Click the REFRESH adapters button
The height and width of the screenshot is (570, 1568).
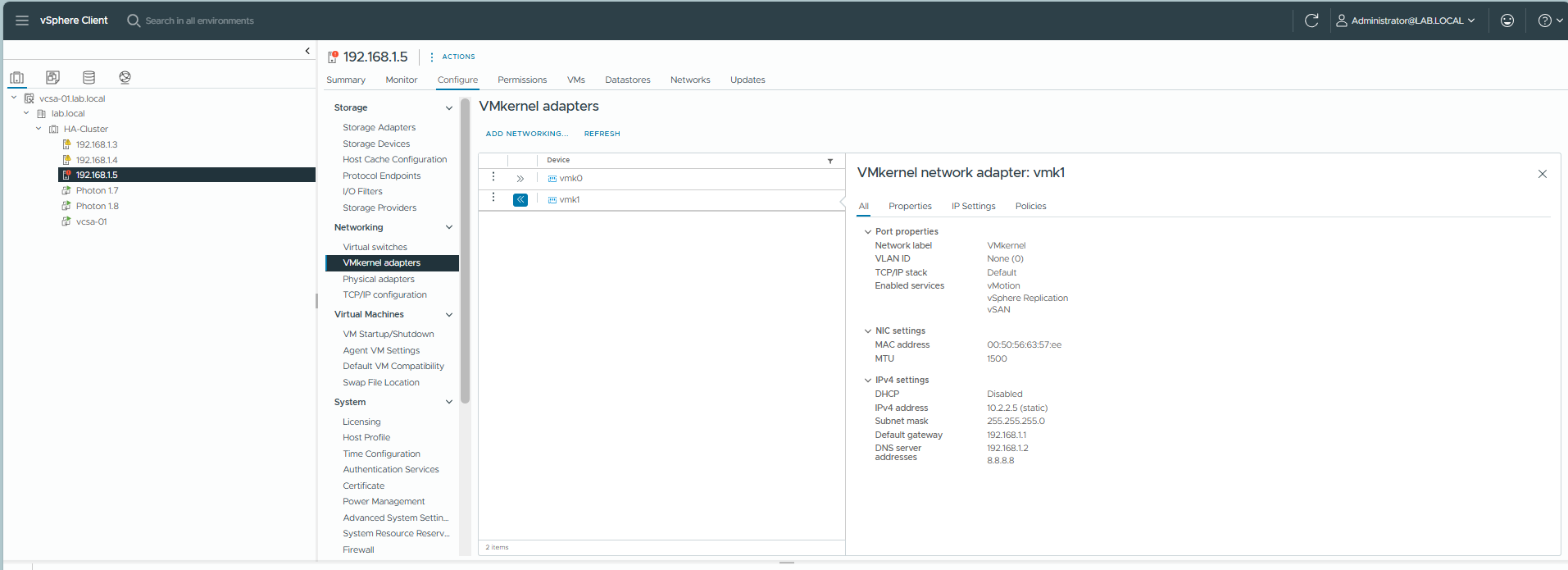(x=602, y=134)
